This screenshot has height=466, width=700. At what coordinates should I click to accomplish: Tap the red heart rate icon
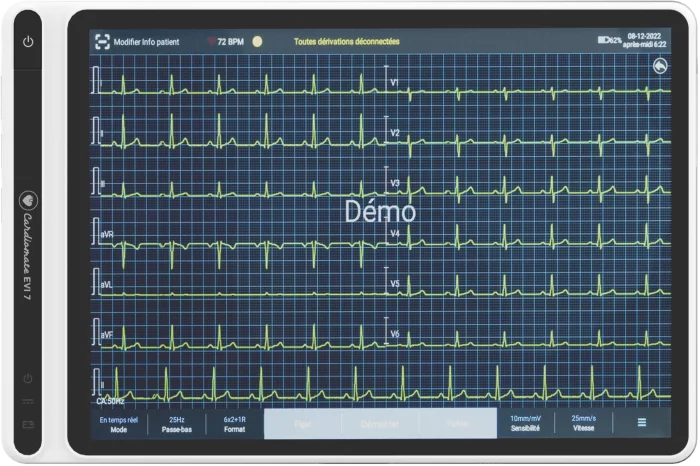coord(210,42)
